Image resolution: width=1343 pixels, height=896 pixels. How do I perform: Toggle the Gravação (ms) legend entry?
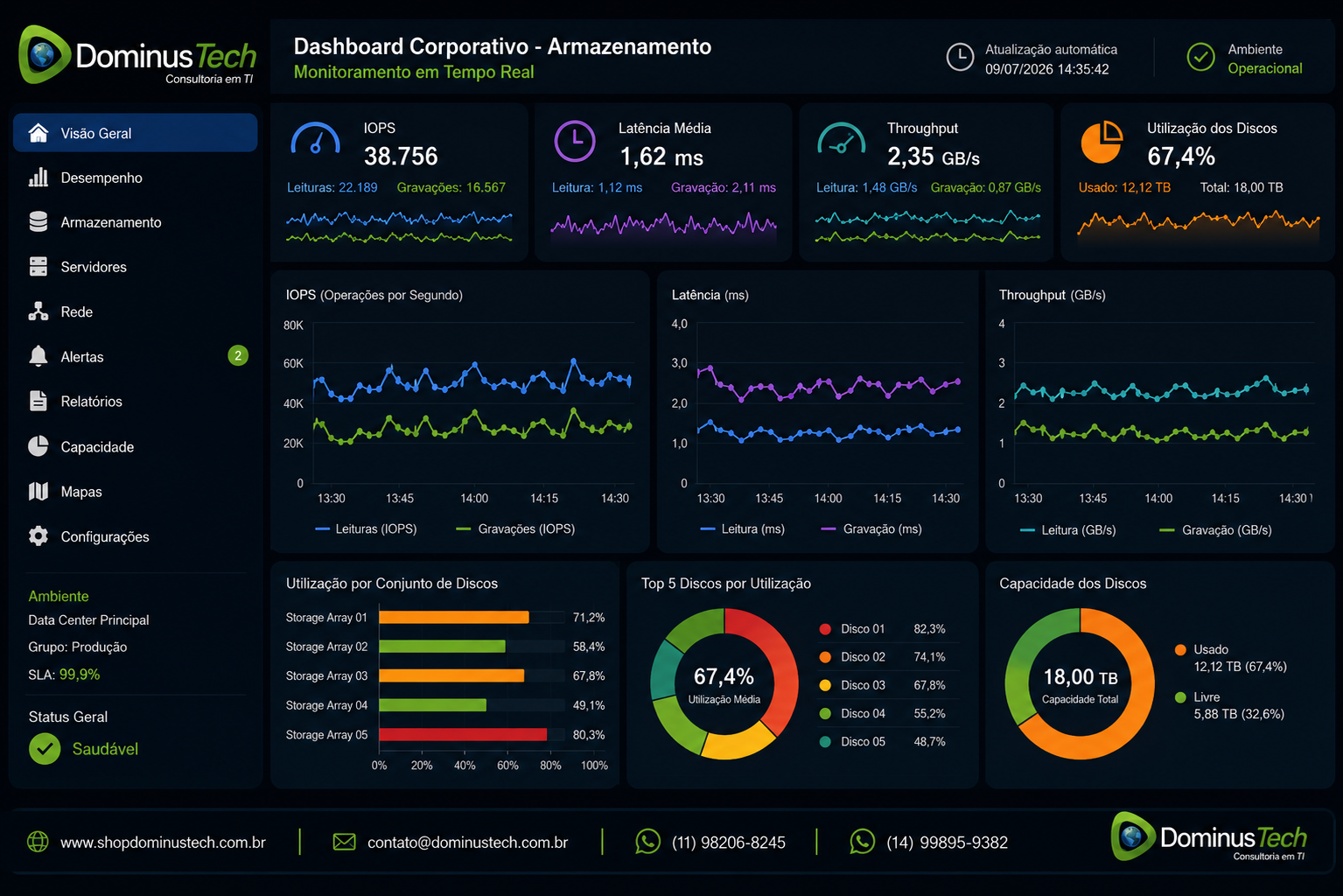871,528
